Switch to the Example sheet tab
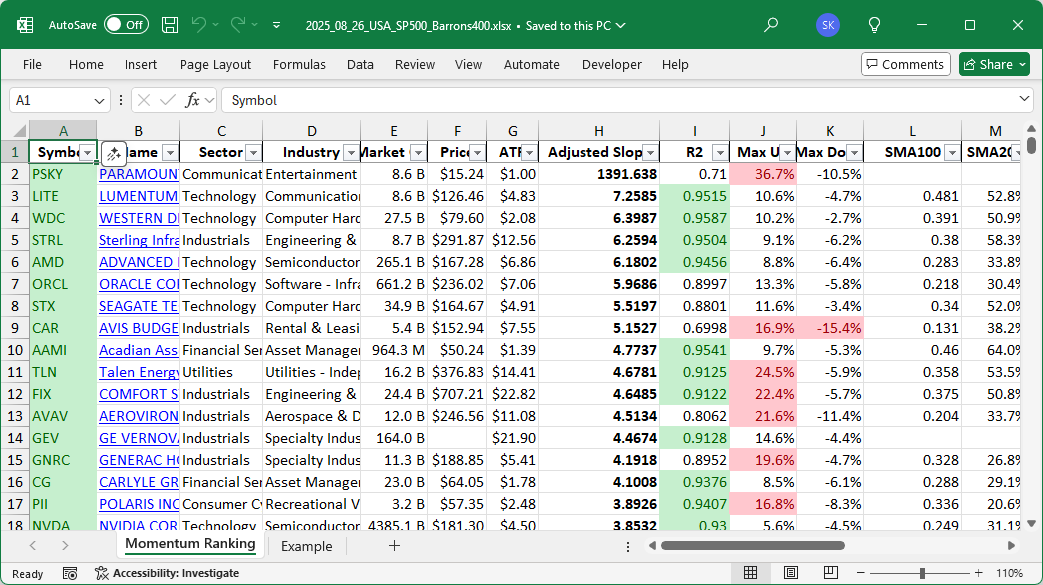This screenshot has height=585, width=1043. (306, 546)
